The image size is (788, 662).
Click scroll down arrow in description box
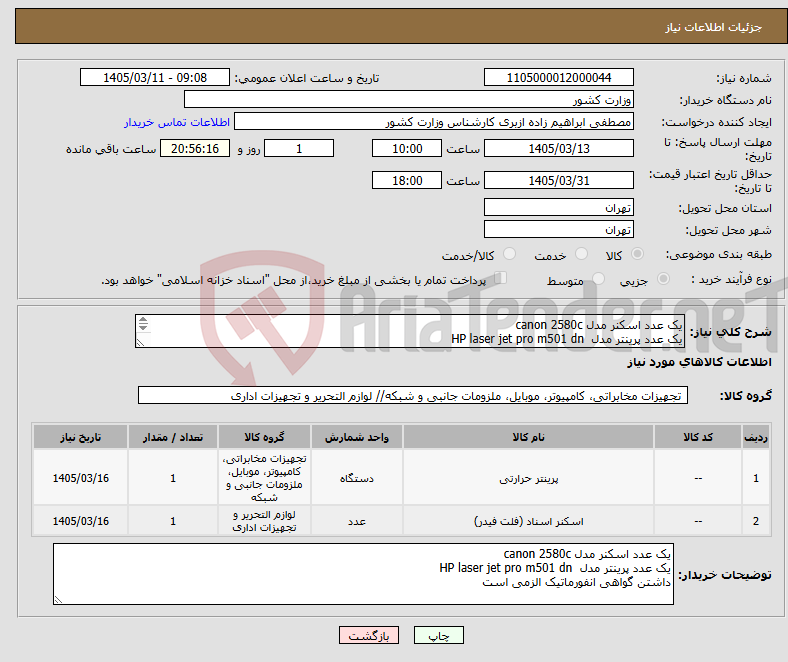tap(143, 327)
